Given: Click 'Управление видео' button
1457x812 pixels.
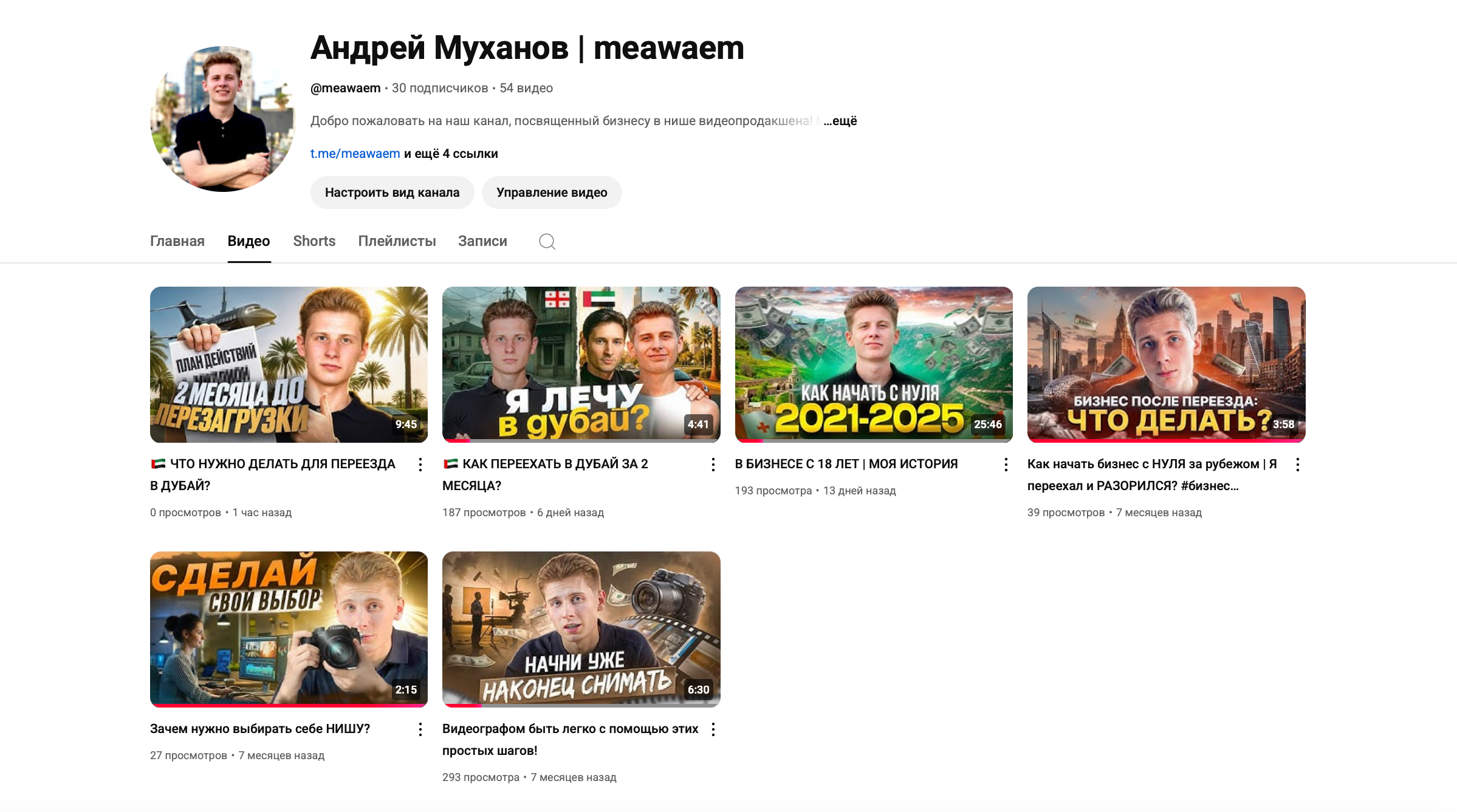Looking at the screenshot, I should click(x=551, y=193).
